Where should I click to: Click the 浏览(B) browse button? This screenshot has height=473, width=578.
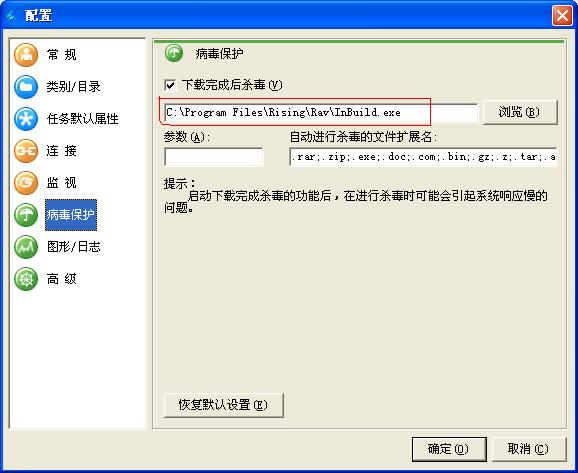click(520, 112)
